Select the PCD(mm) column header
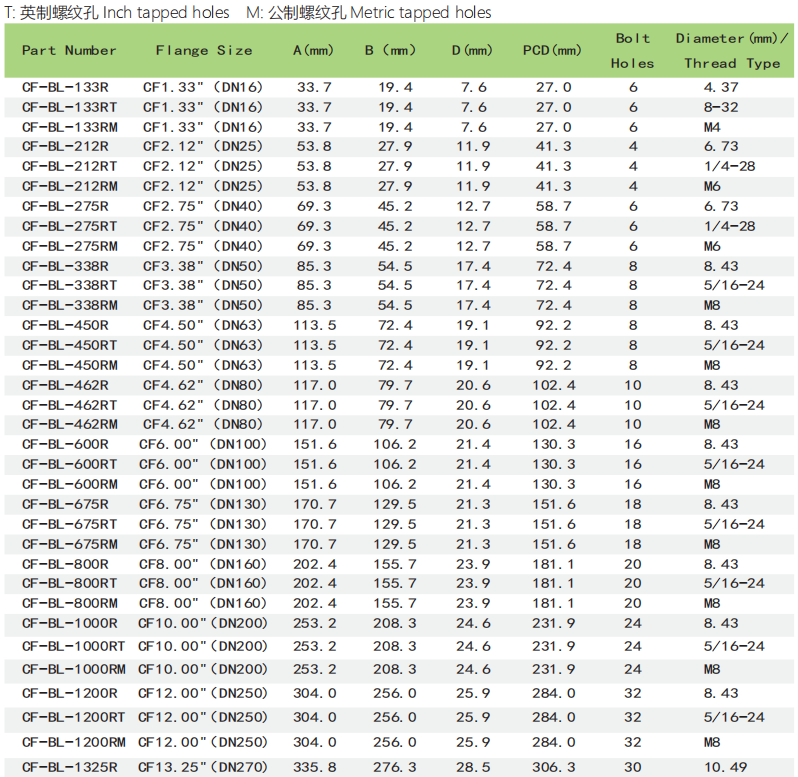Screen dimensions: 798x777 552,50
